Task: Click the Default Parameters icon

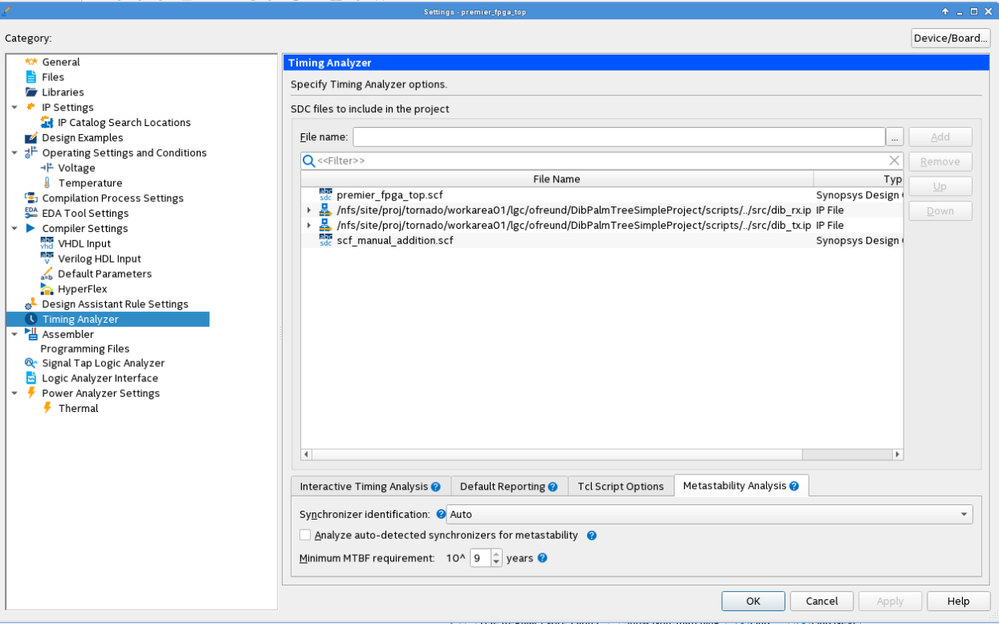Action: 47,274
